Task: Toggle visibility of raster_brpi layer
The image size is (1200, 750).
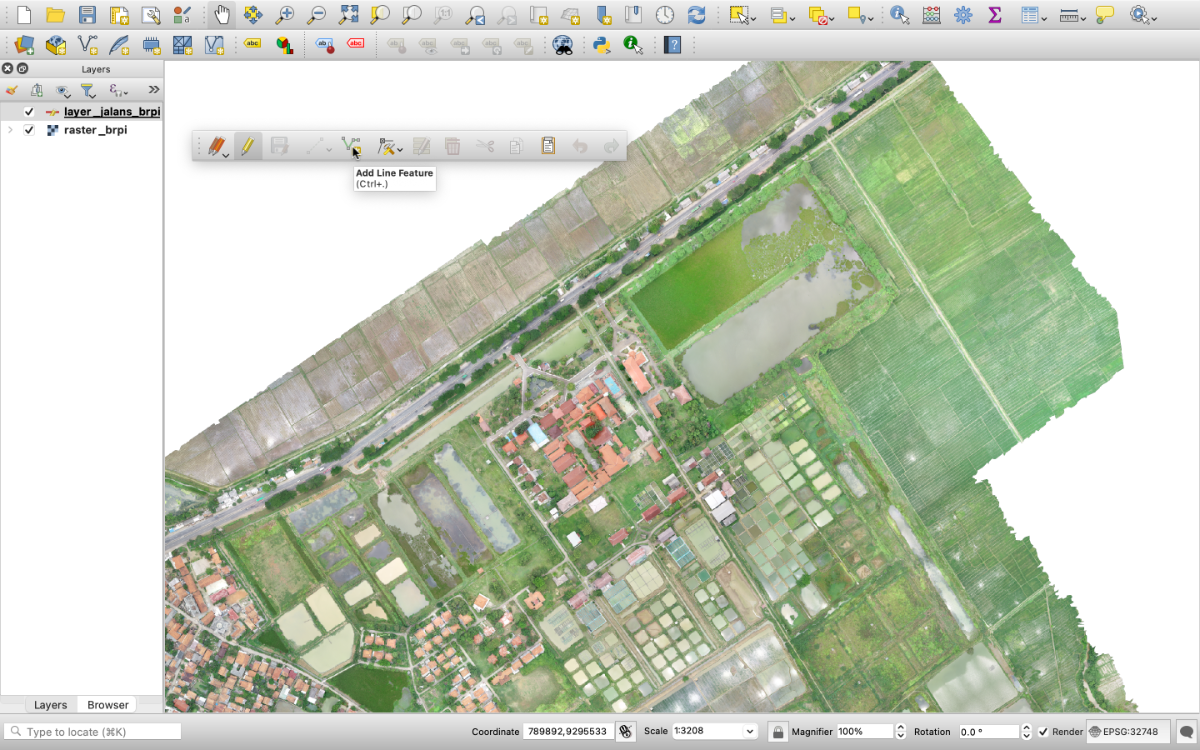Action: (29, 130)
